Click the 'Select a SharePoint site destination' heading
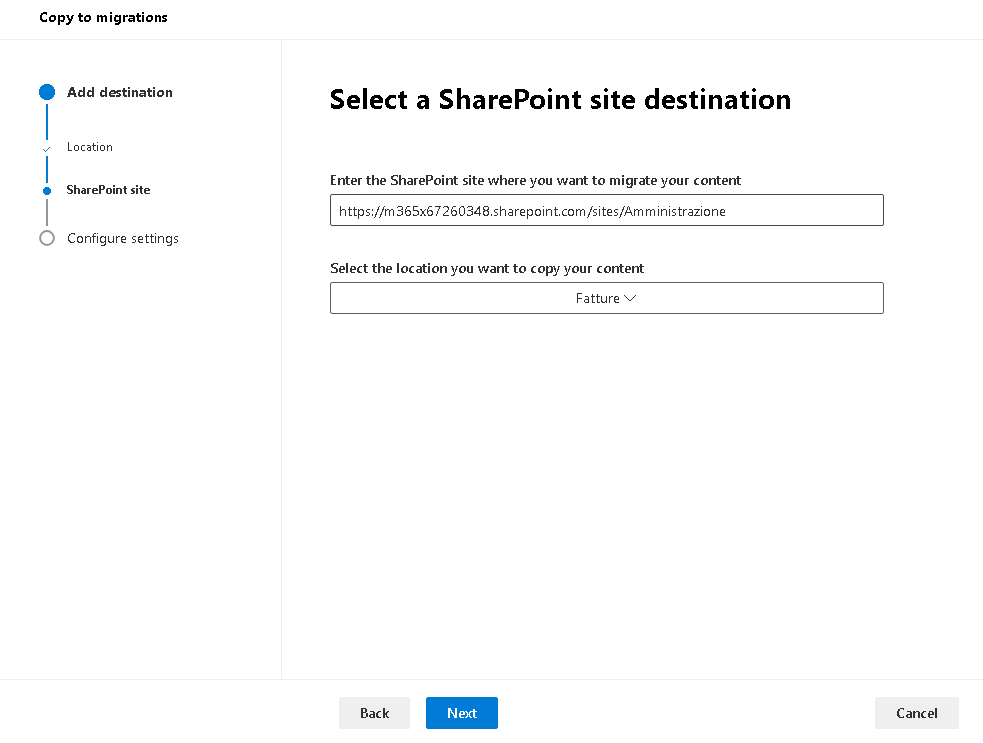Viewport: 983px width, 743px height. pyautogui.click(x=560, y=100)
